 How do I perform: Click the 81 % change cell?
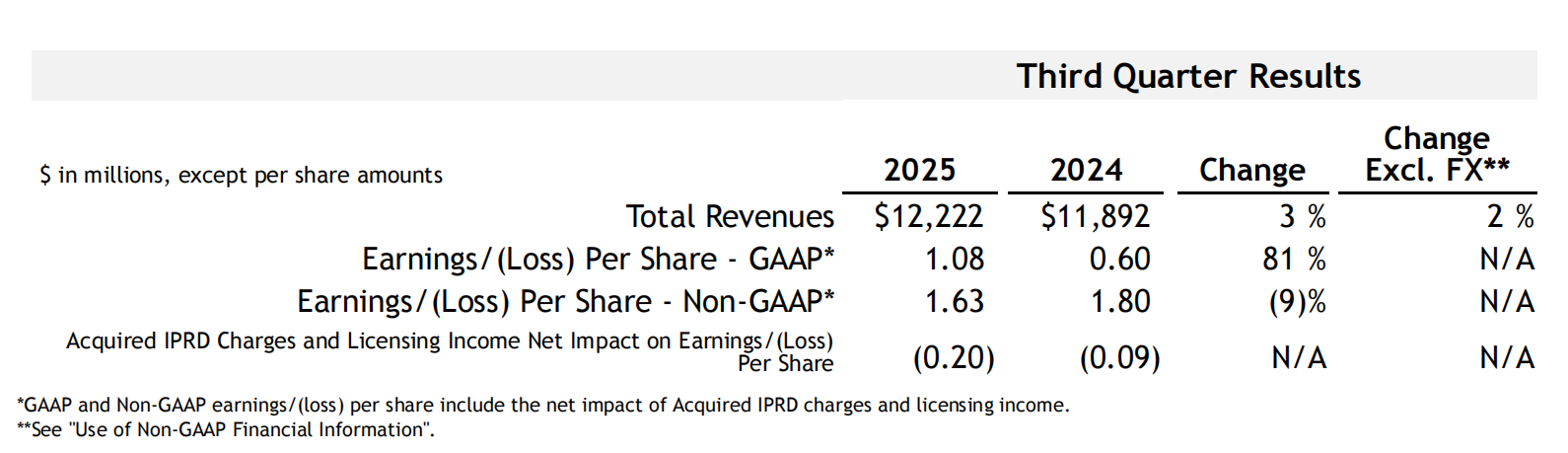pyautogui.click(x=1294, y=259)
